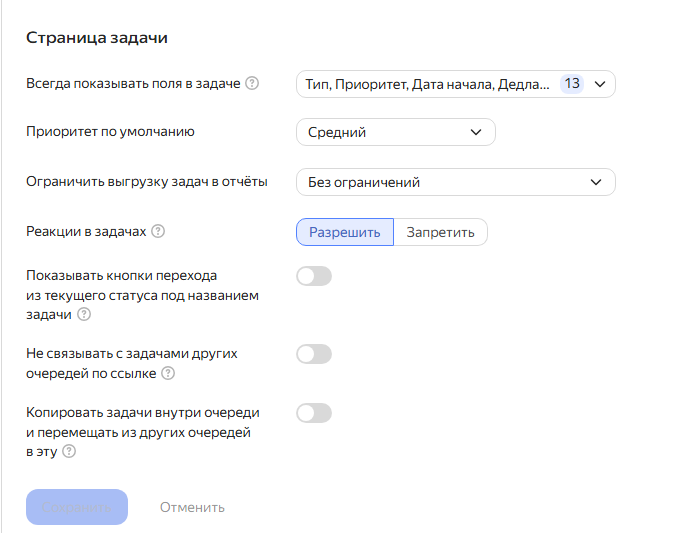700x533 pixels.
Task: Click text Не связывать с задачами других
Action: [132, 354]
